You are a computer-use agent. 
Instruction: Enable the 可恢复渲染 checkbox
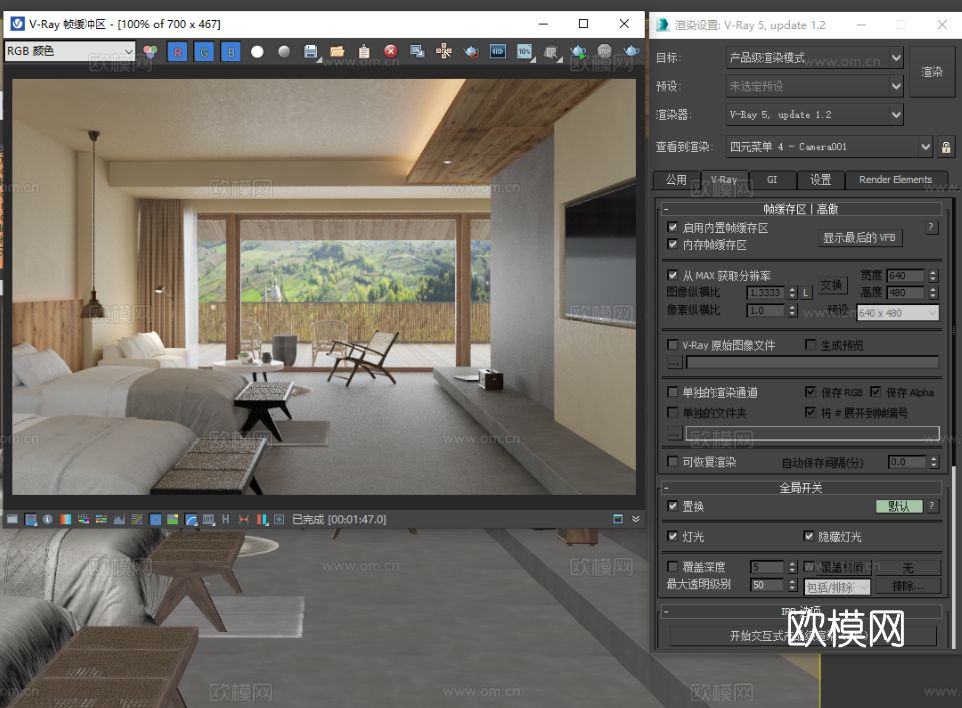click(674, 461)
